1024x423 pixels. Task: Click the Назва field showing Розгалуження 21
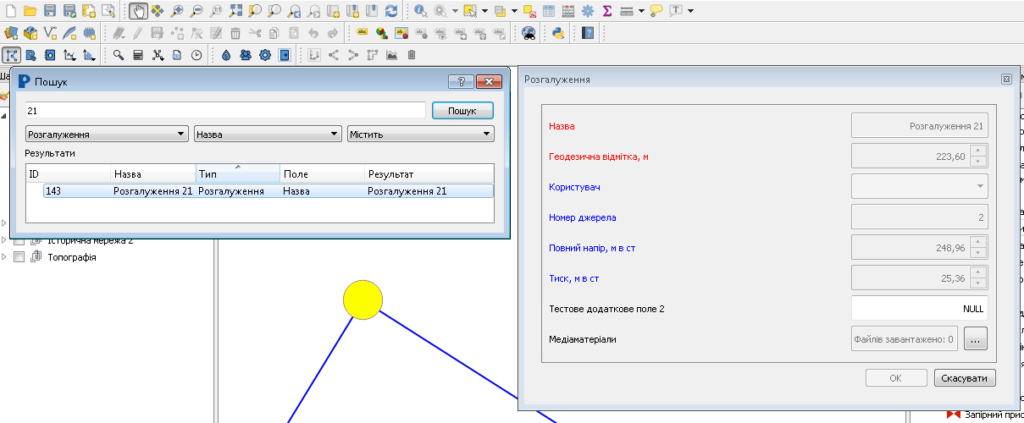(920, 125)
